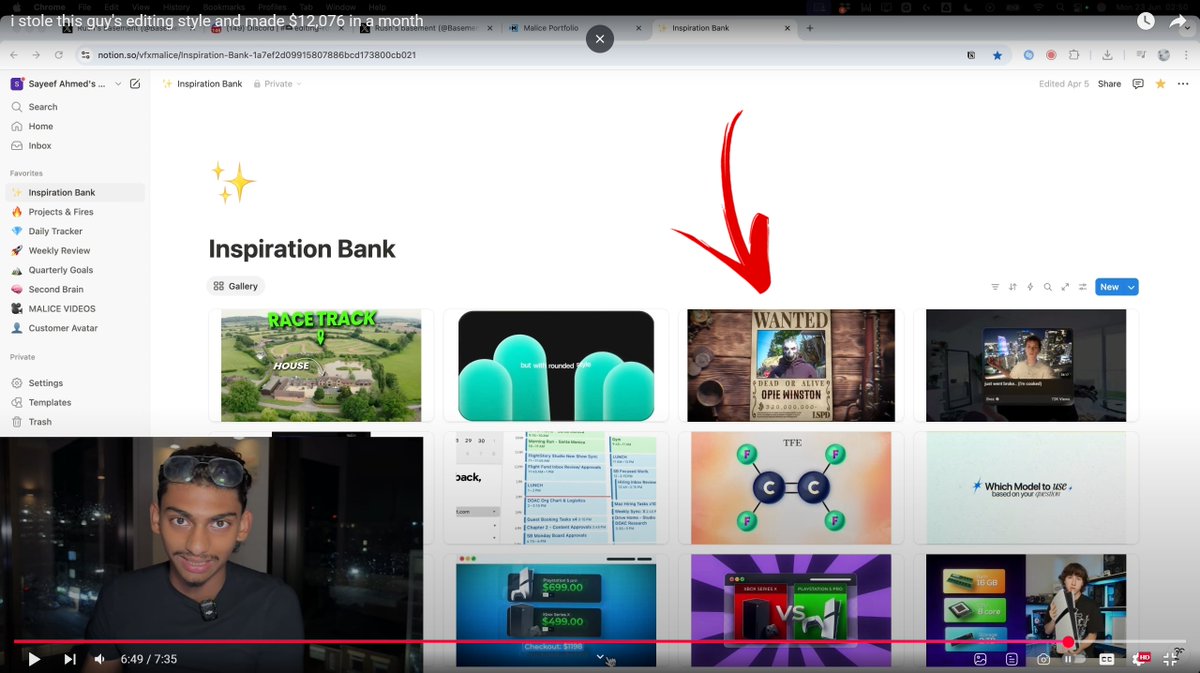Viewport: 1200px width, 673px height.
Task: Reload the page in Chrome
Action: [59, 55]
